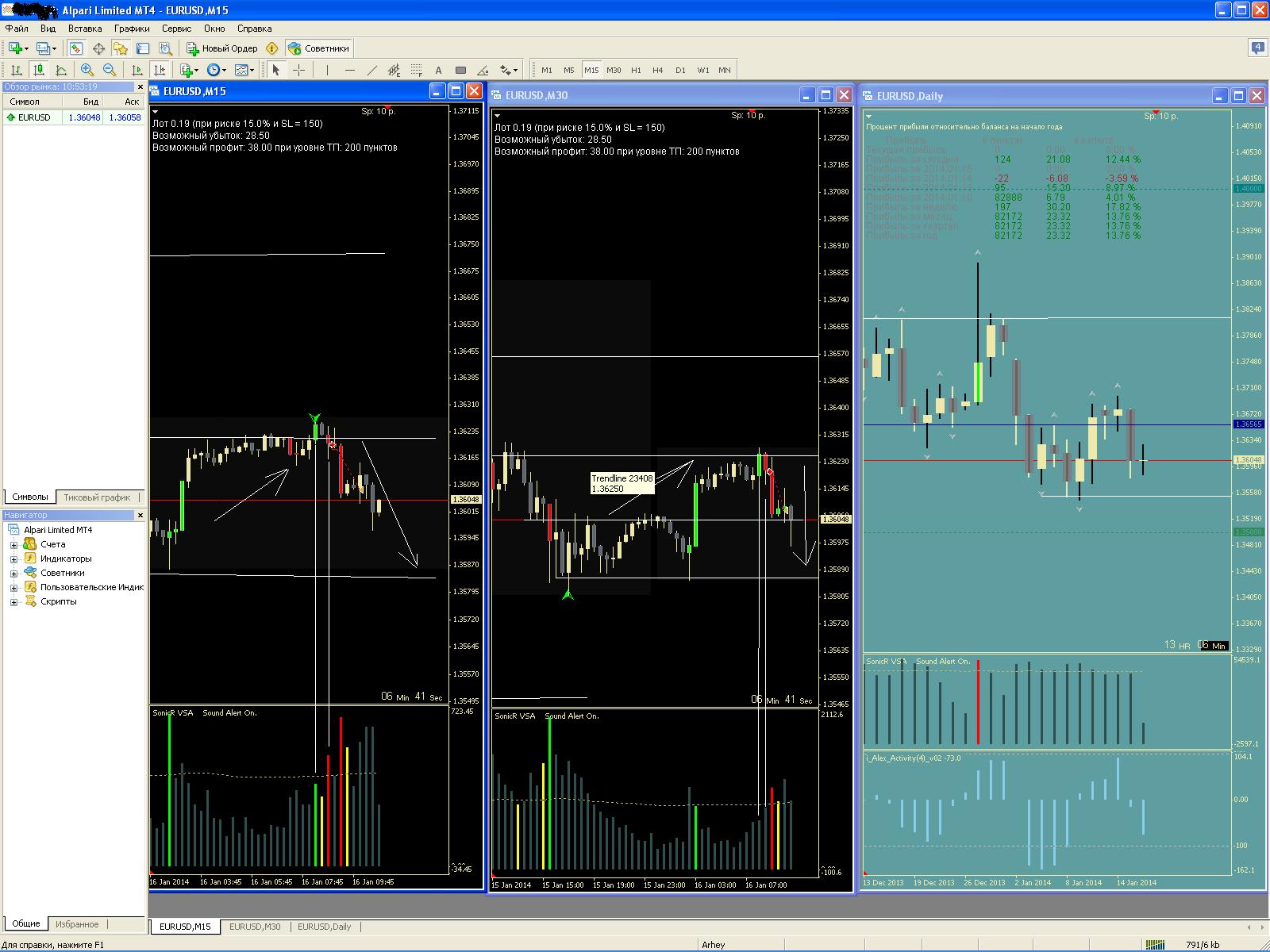Zoom out of the chart
This screenshot has width=1270, height=952.
[x=110, y=70]
